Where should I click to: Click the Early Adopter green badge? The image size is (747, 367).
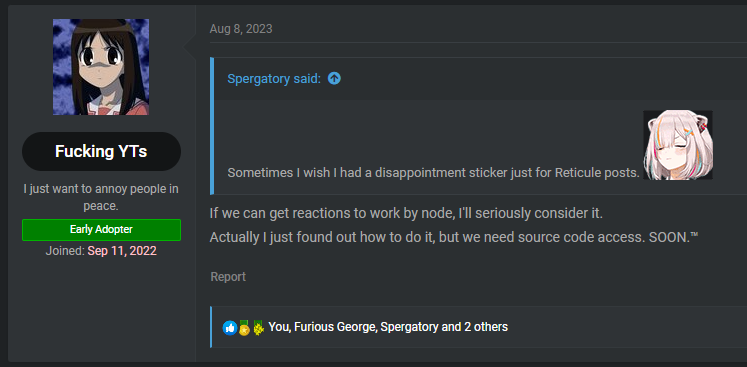101,230
